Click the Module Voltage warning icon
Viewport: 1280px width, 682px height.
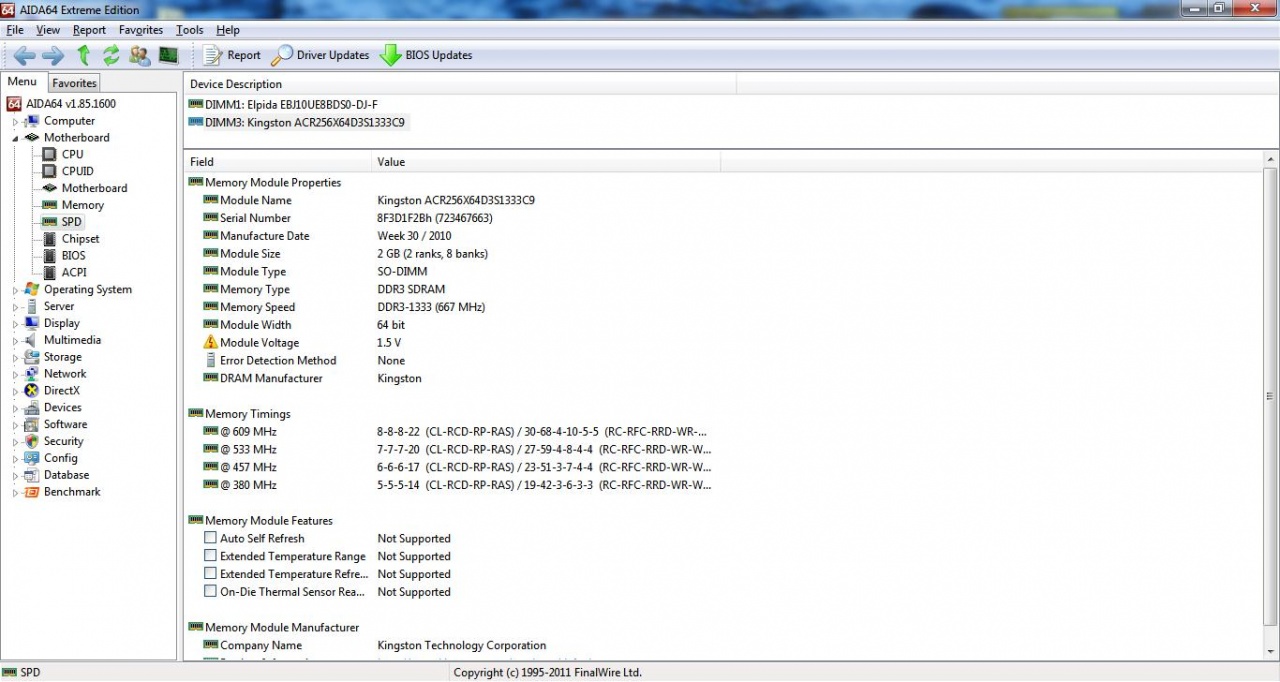tap(210, 342)
